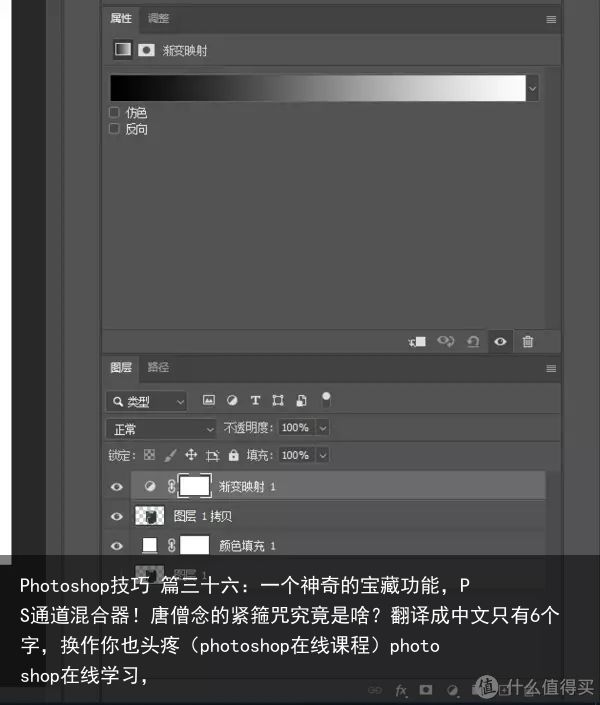Lock all padlock icon
The width and height of the screenshot is (600, 705).
pyautogui.click(x=233, y=455)
